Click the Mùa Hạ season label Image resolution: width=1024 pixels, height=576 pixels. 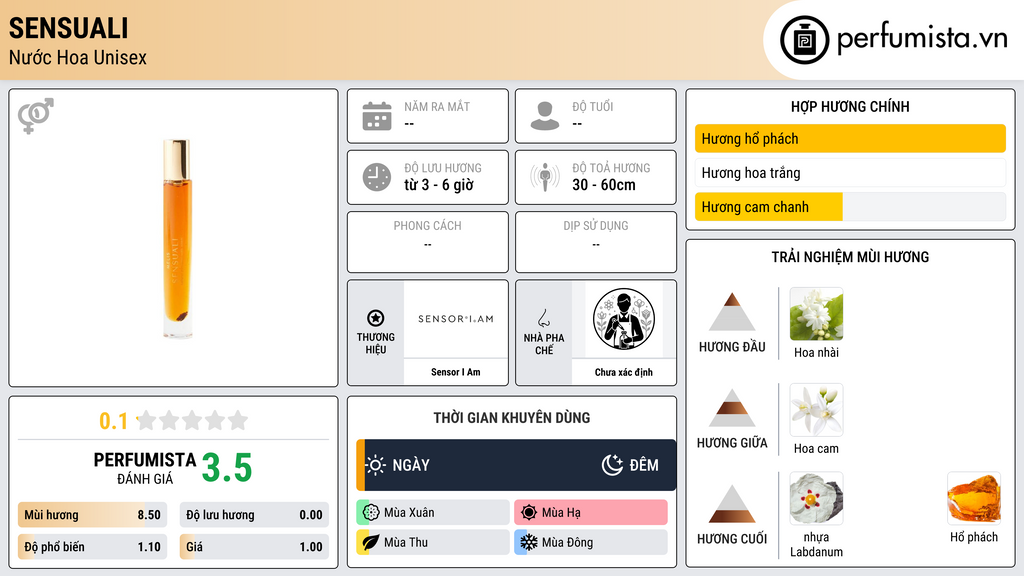click(561, 513)
